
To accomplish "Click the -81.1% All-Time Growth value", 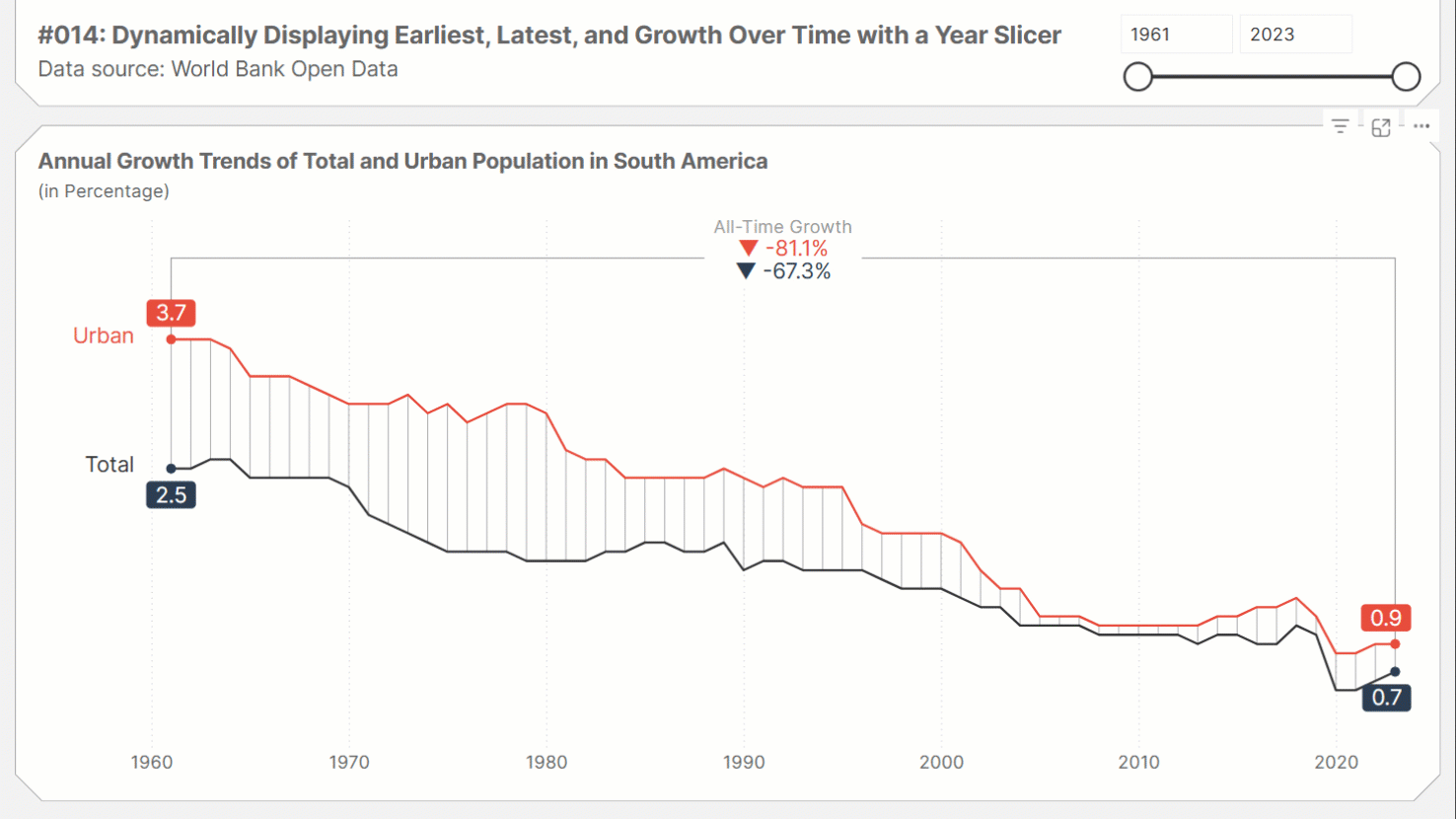I will click(x=797, y=248).
